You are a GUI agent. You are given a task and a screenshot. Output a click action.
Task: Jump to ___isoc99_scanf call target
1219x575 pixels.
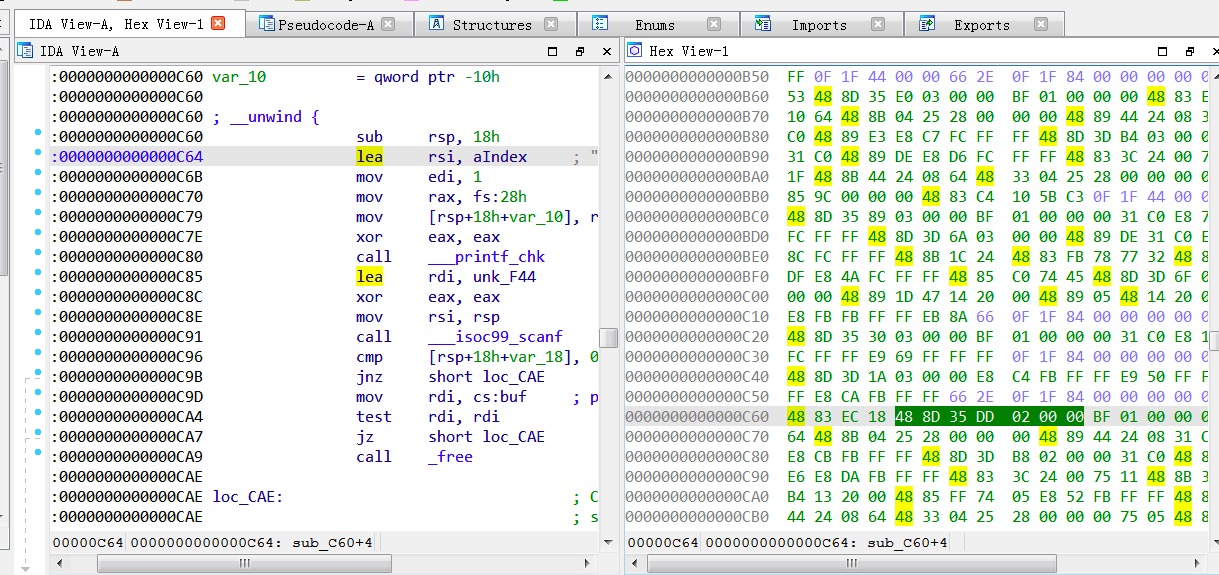(495, 337)
